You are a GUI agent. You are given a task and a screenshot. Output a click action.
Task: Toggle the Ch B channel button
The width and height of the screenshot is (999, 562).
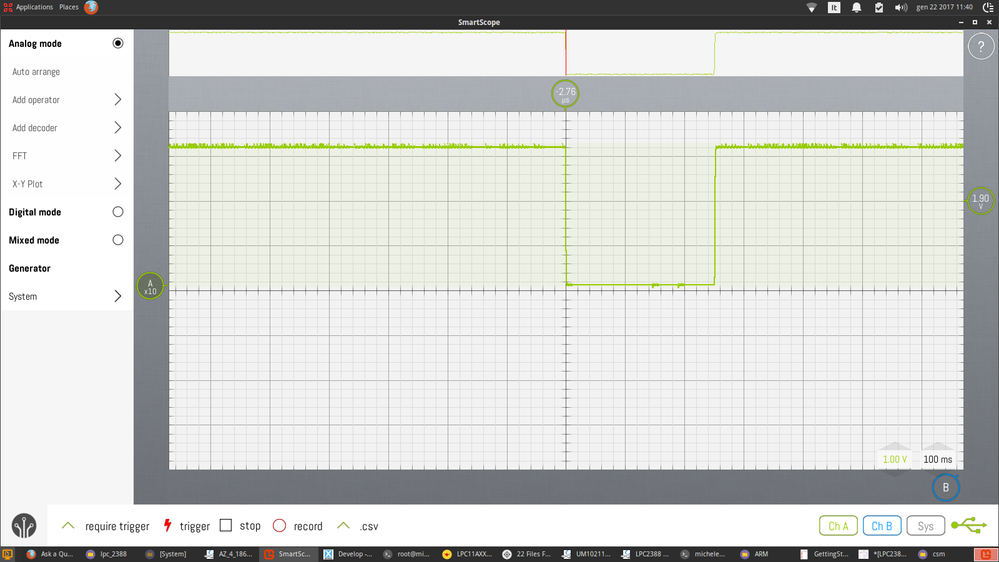click(x=882, y=526)
